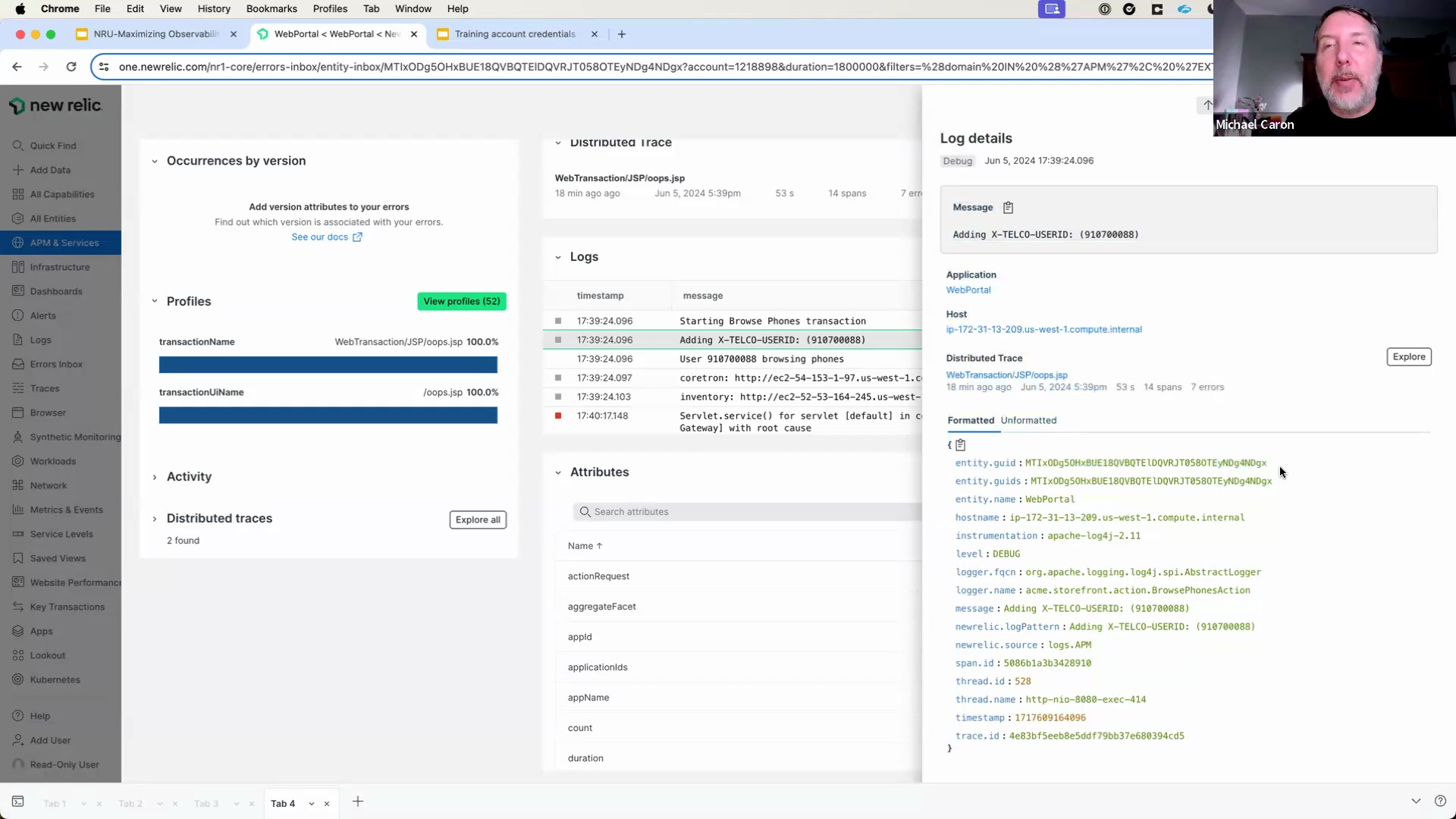Viewport: 1456px width, 819px height.
Task: Open Saved Views in the sidebar
Action: [58, 558]
